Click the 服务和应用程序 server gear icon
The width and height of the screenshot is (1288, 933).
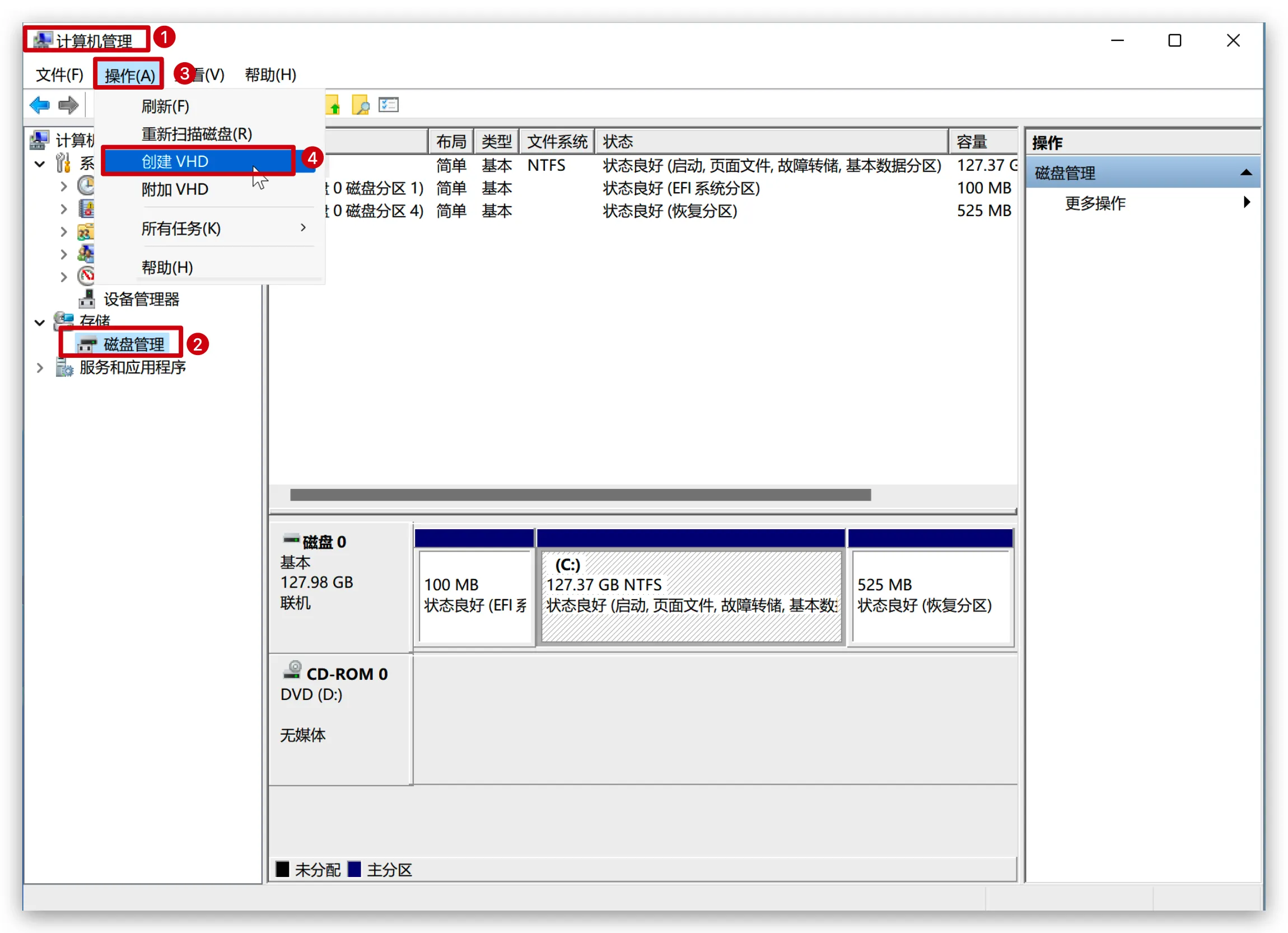64,367
